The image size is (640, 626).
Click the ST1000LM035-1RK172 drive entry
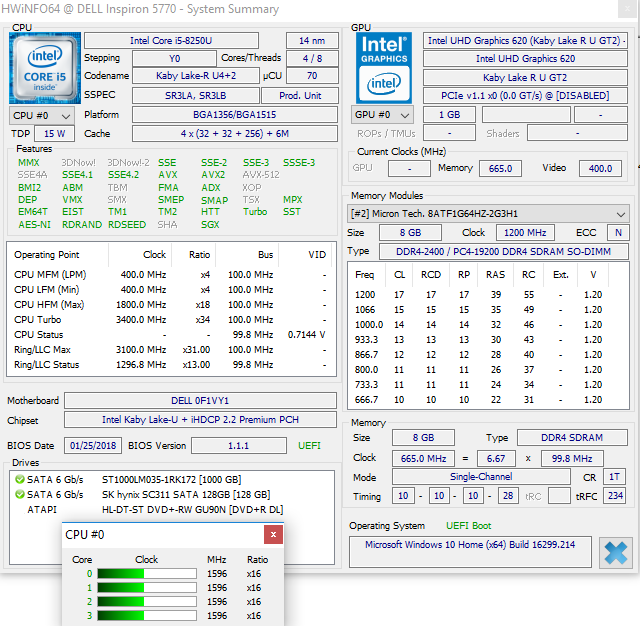click(171, 479)
